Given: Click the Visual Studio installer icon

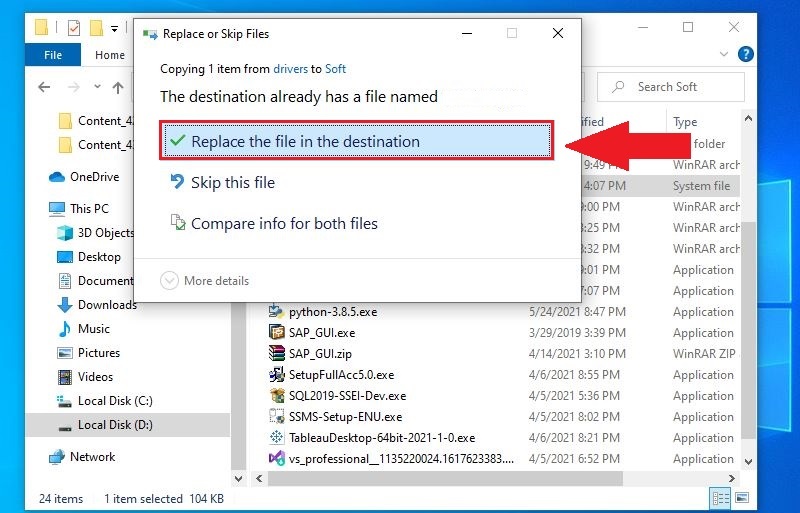Looking at the screenshot, I should pos(277,458).
